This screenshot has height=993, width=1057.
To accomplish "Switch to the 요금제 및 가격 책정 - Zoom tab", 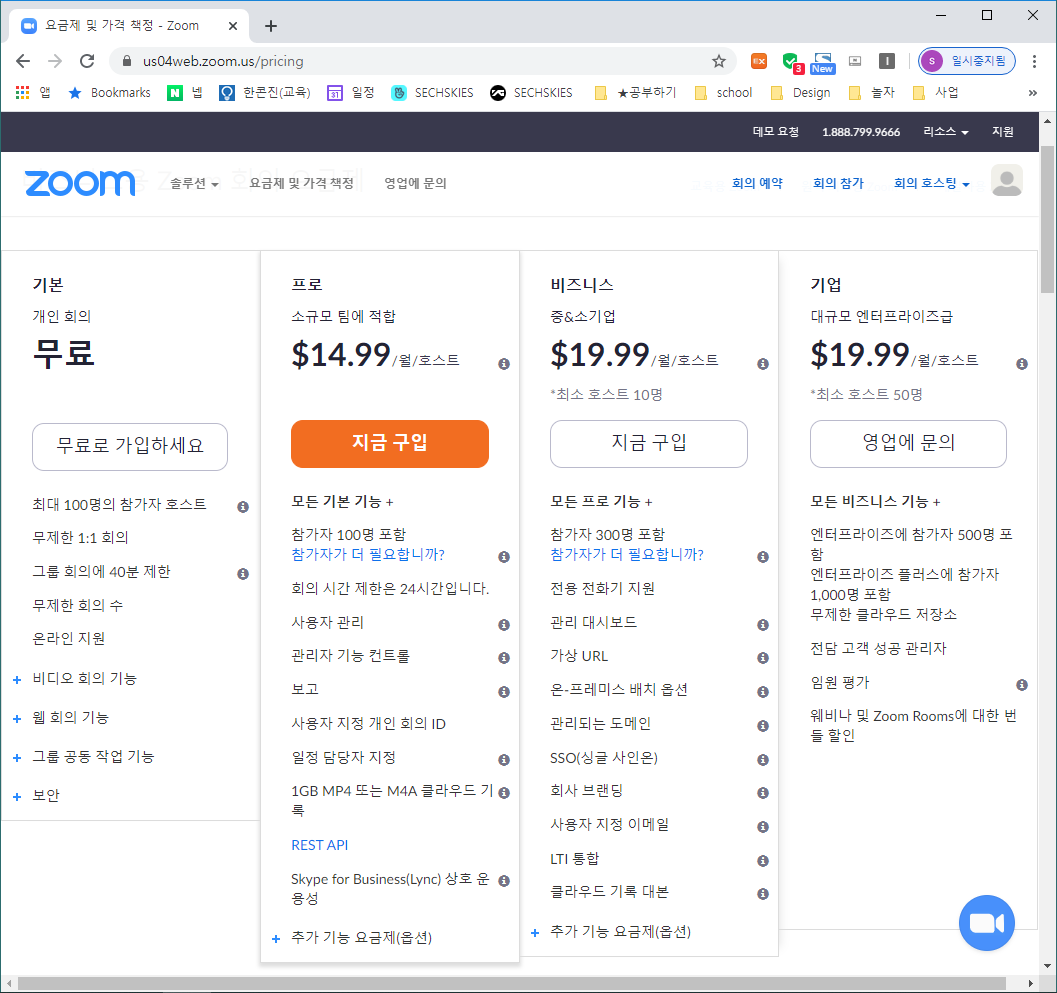I will click(128, 26).
